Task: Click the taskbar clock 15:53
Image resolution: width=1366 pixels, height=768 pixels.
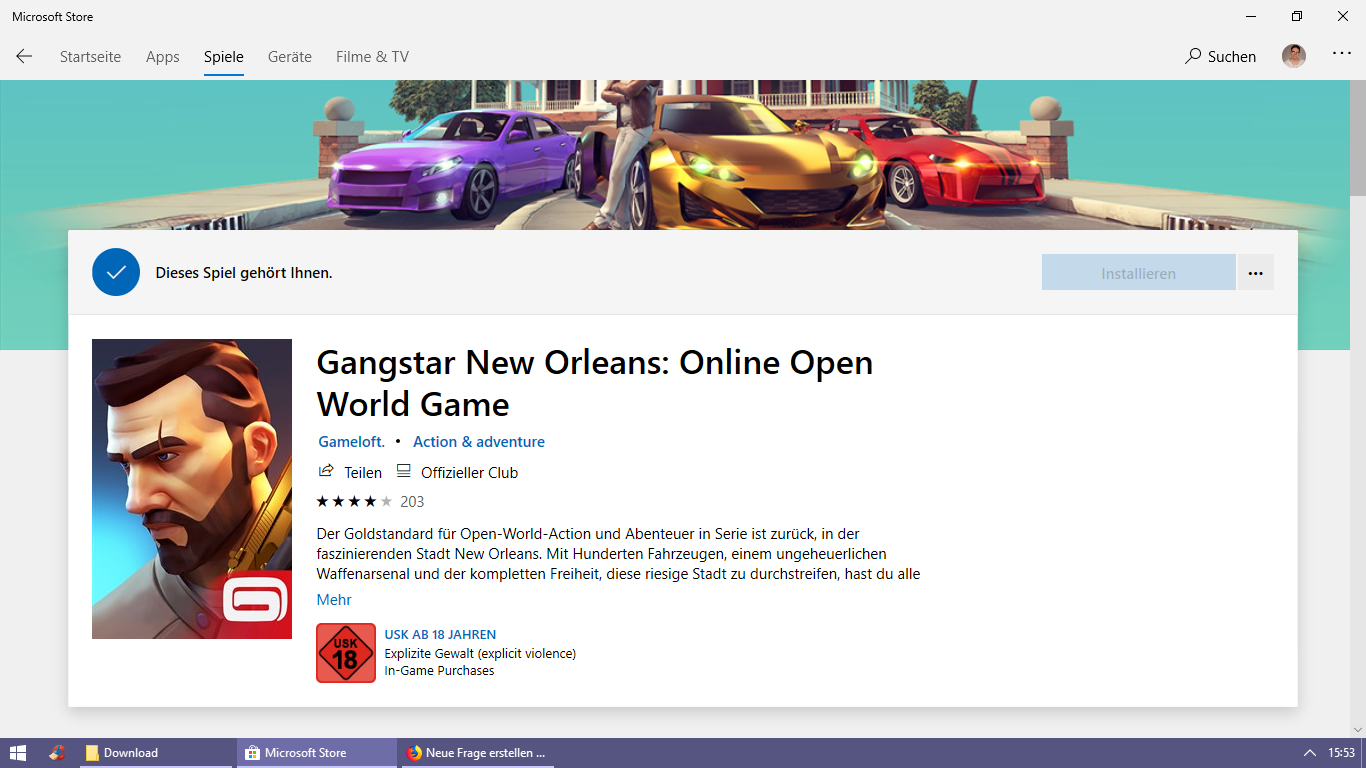Action: point(1341,753)
